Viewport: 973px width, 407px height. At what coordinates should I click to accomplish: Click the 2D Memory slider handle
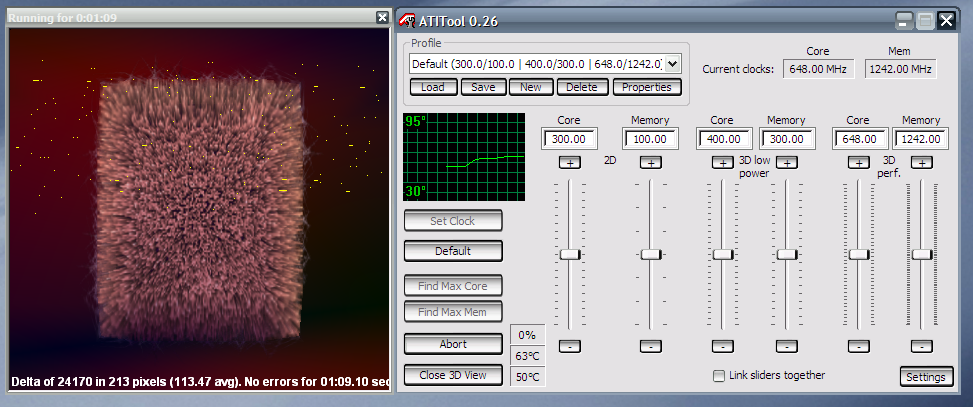(x=651, y=254)
